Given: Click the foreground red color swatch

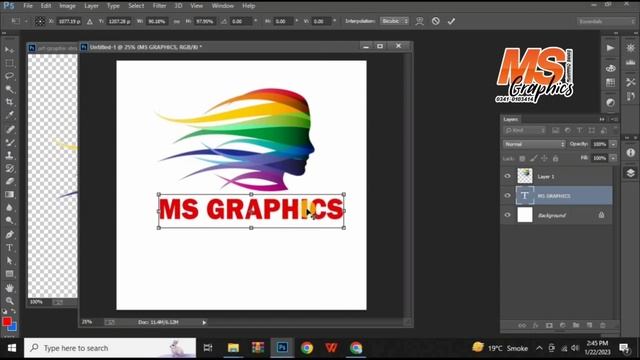Looking at the screenshot, I should click(6, 321).
